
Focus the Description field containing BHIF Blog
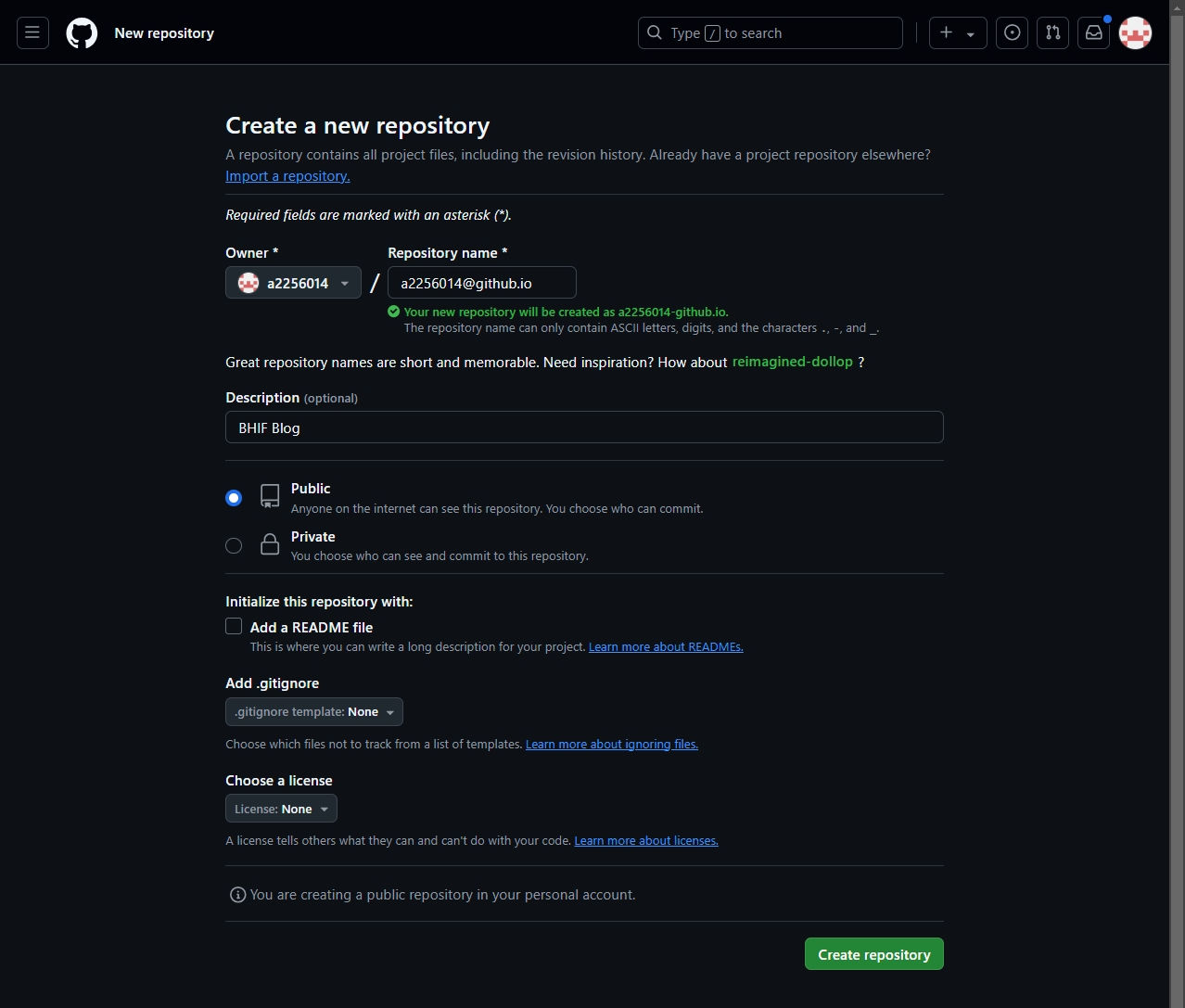point(584,427)
